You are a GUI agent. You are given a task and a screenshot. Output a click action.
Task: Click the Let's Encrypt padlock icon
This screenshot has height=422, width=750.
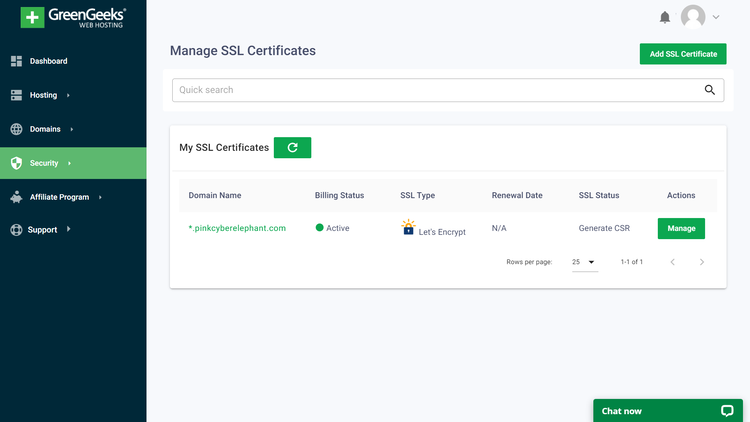coord(408,227)
